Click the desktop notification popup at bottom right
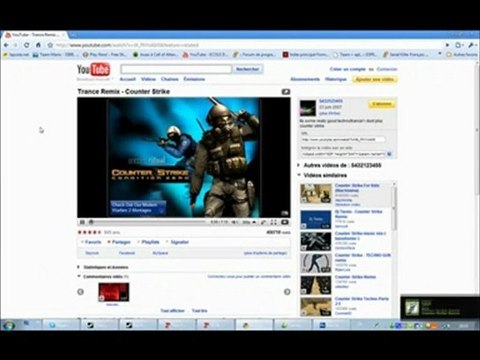The height and width of the screenshot is (360, 480). tap(440, 307)
